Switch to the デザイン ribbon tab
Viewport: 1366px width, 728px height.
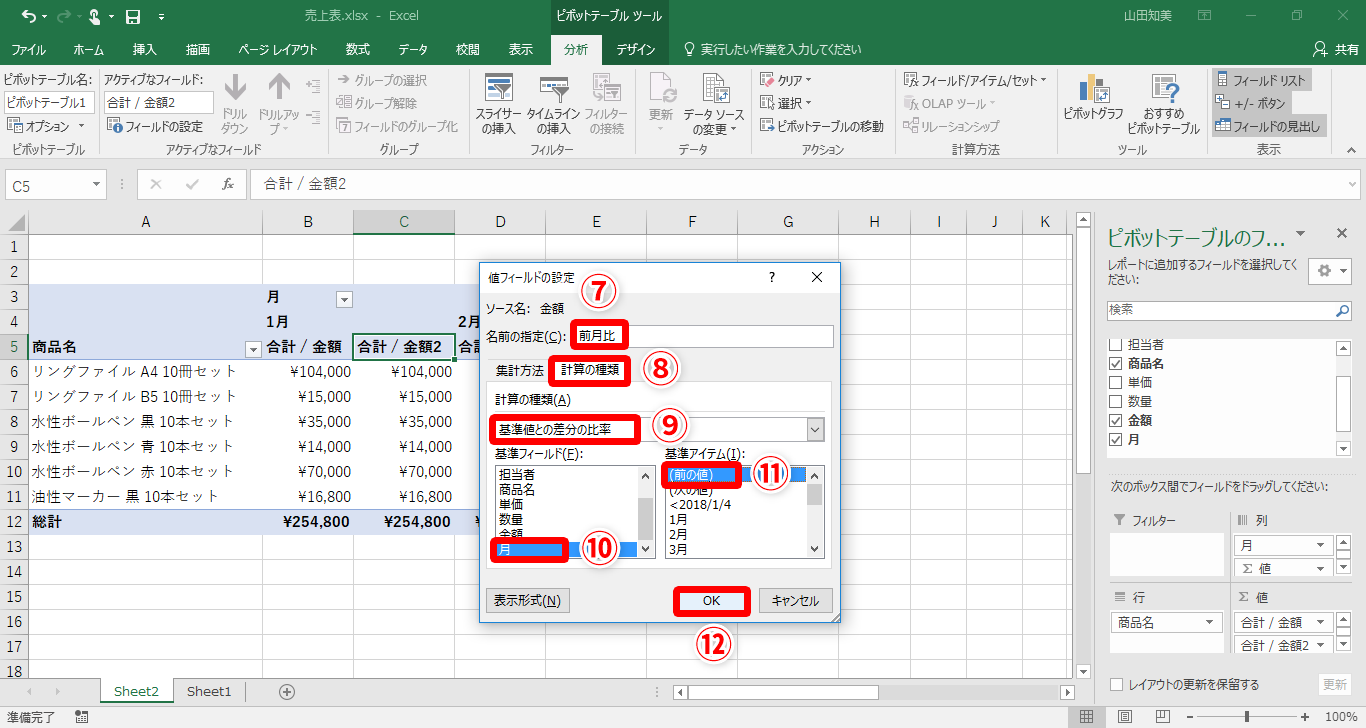click(x=636, y=49)
